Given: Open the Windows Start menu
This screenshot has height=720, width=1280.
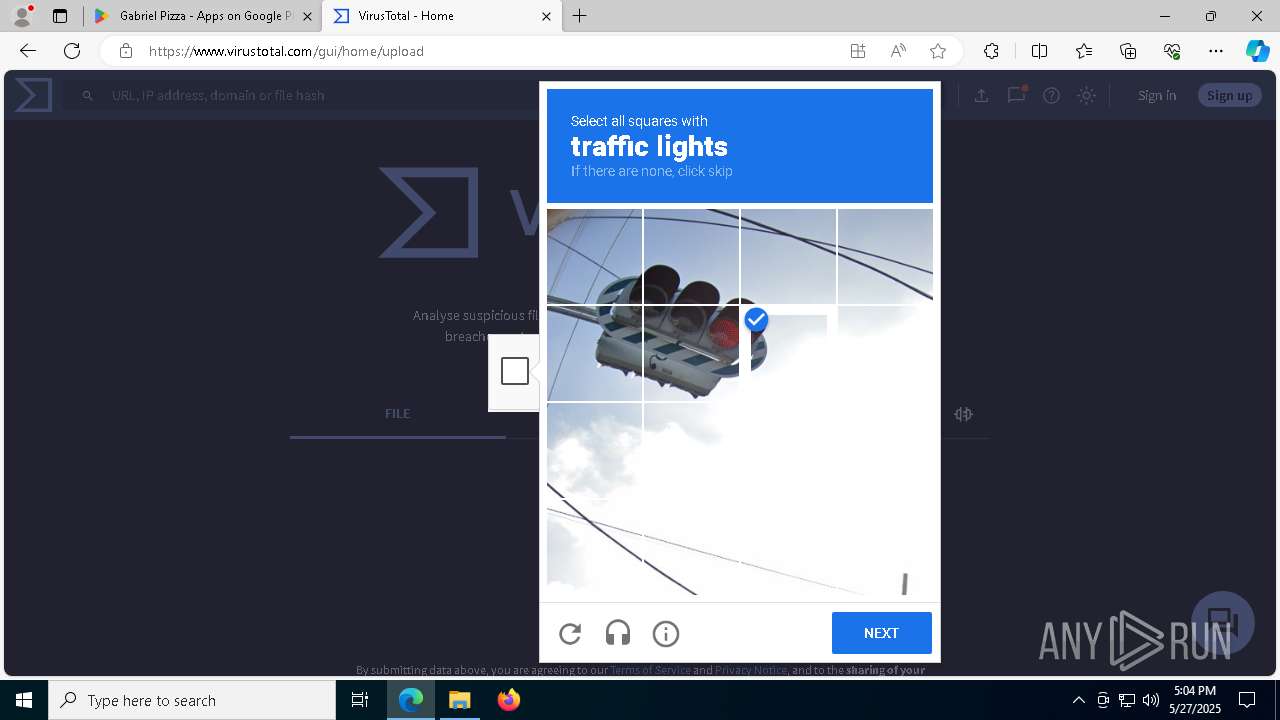Looking at the screenshot, I should [24, 700].
